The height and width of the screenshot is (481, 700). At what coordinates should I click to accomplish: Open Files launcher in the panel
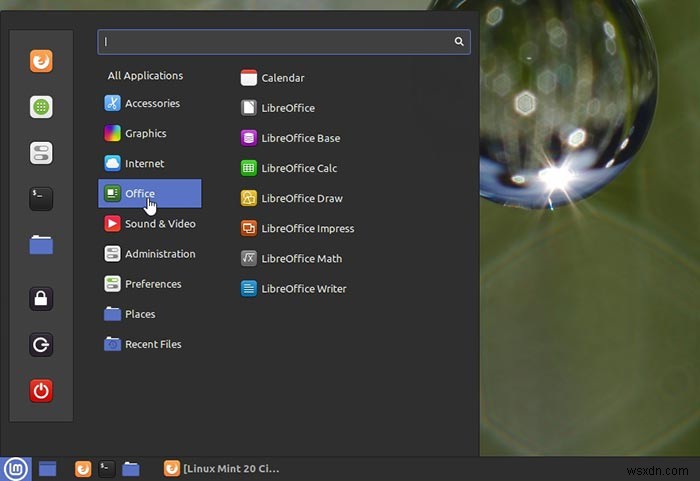[131, 469]
